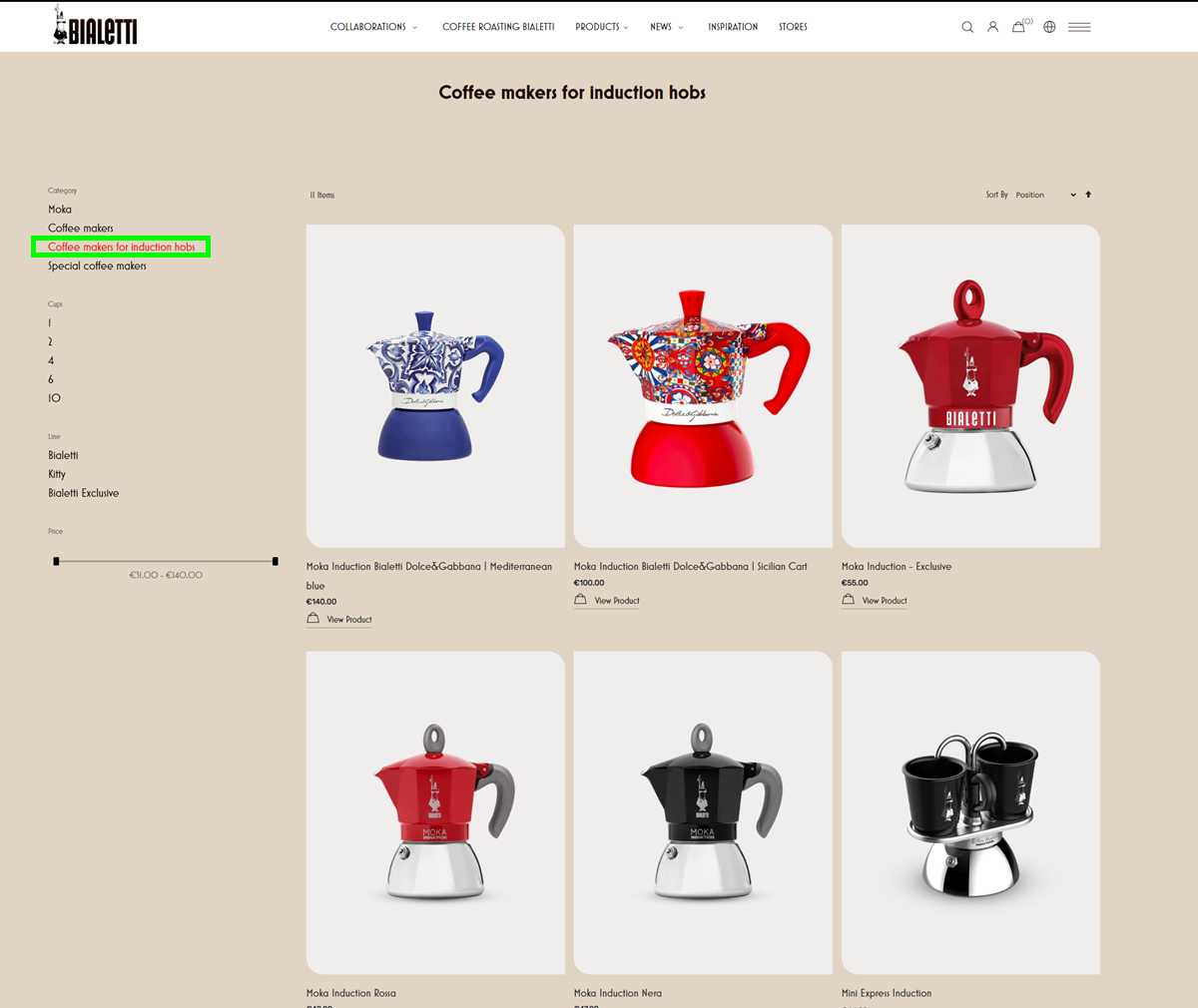1198x1008 pixels.
Task: Open the Sort By Position dropdown
Action: click(x=1045, y=195)
